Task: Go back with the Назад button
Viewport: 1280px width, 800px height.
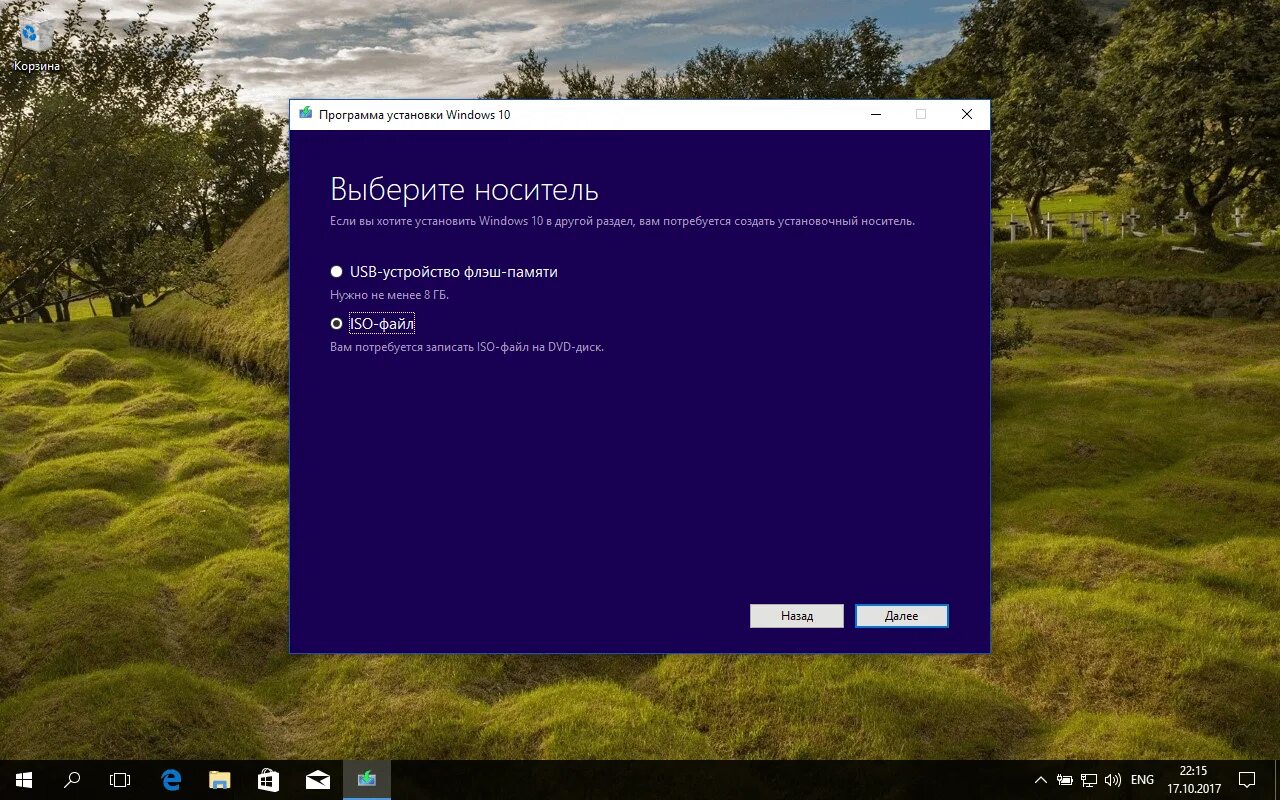Action: point(796,616)
